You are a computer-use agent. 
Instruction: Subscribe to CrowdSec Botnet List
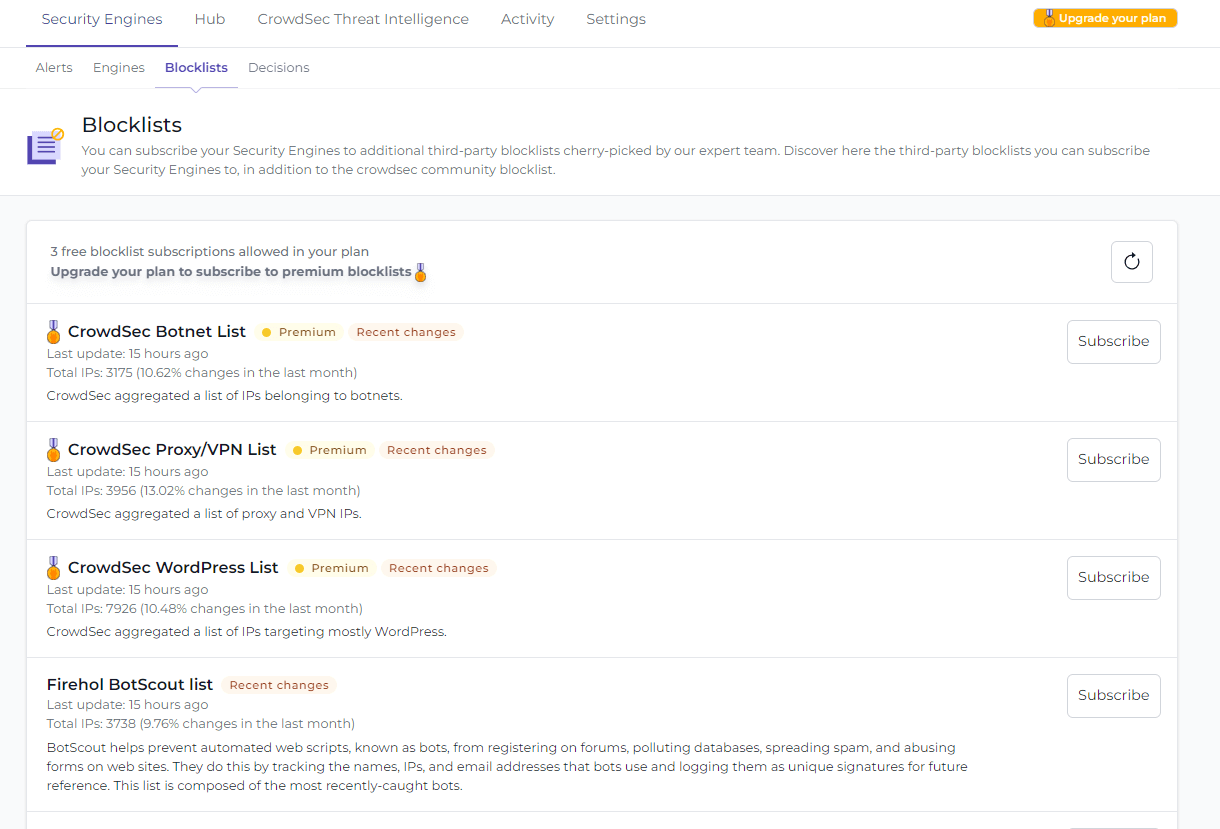[1113, 341]
